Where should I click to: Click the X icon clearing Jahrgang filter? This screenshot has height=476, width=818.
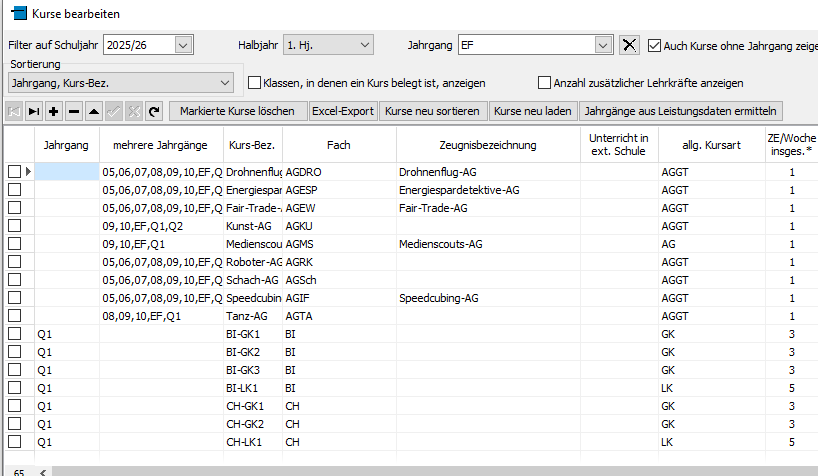[x=629, y=45]
